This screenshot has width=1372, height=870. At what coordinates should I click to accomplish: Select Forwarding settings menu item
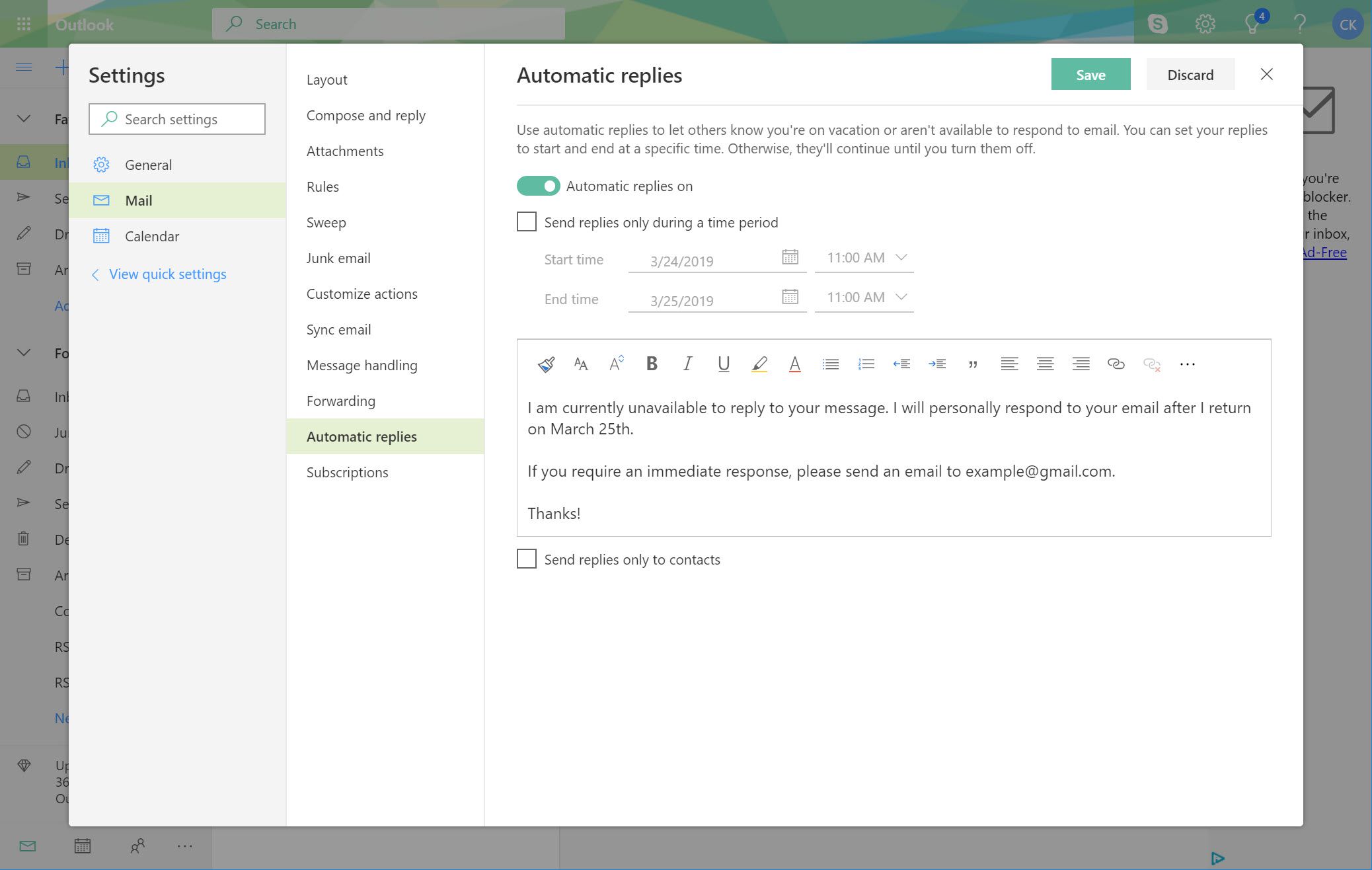tap(340, 400)
